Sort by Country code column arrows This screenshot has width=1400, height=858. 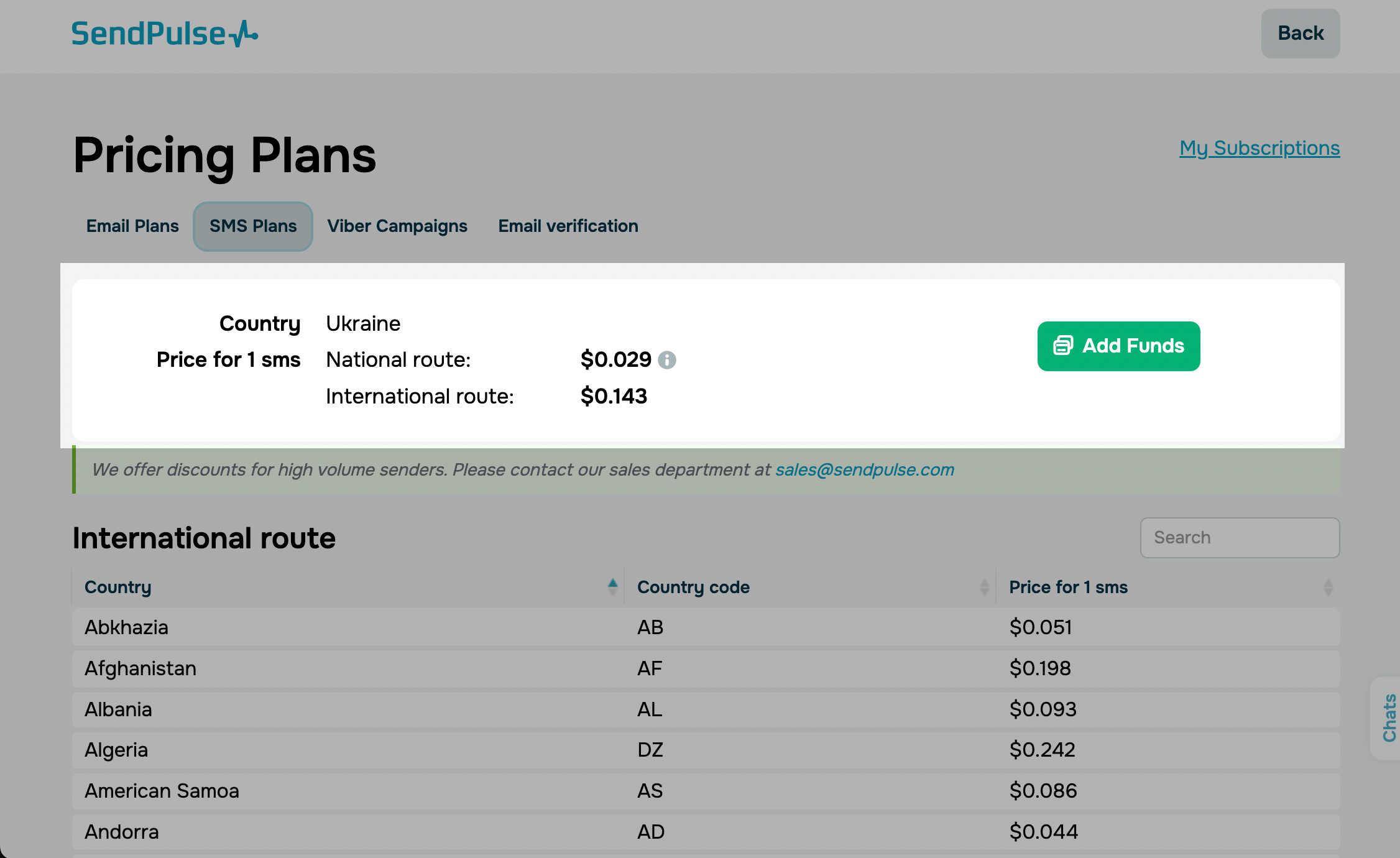tap(984, 587)
